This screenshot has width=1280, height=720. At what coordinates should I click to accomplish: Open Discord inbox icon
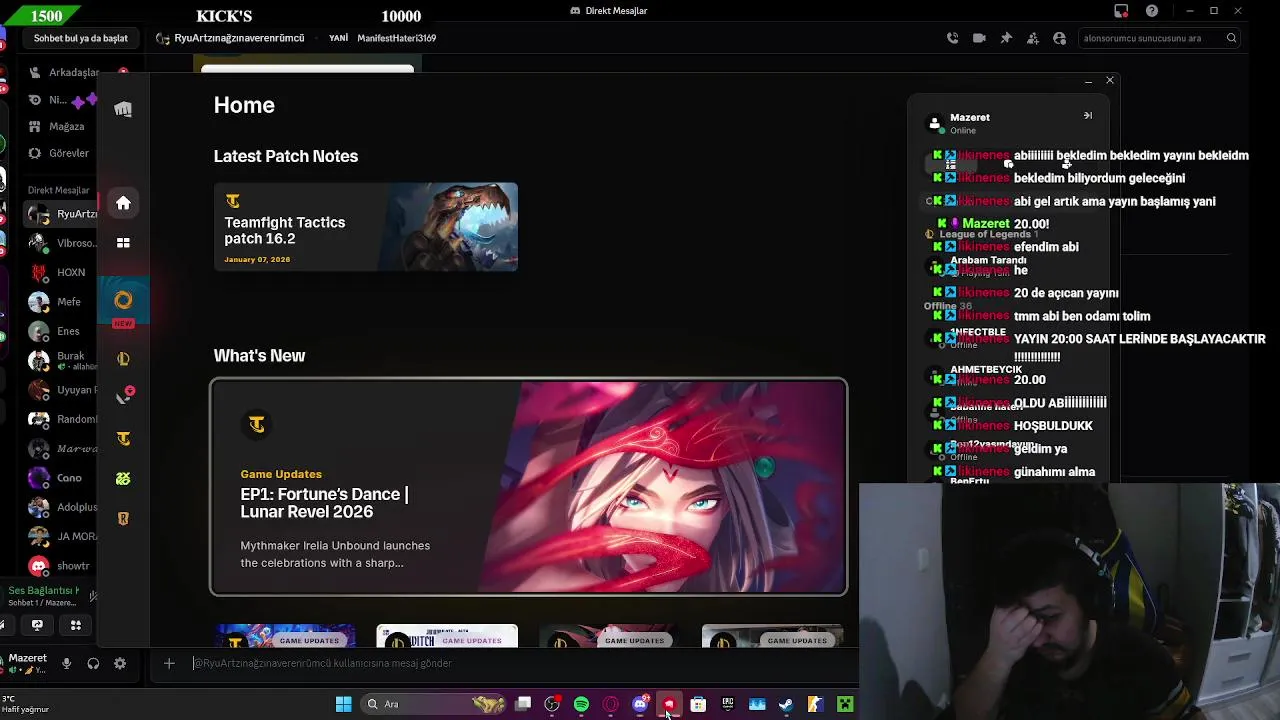point(1122,11)
